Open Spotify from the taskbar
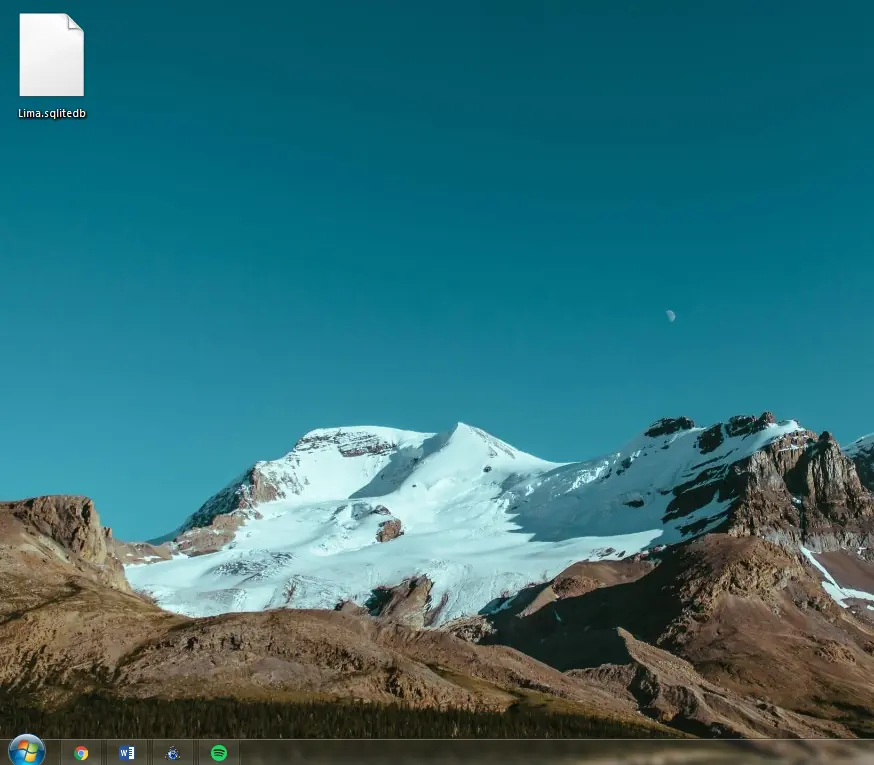Image resolution: width=874 pixels, height=765 pixels. click(x=219, y=753)
